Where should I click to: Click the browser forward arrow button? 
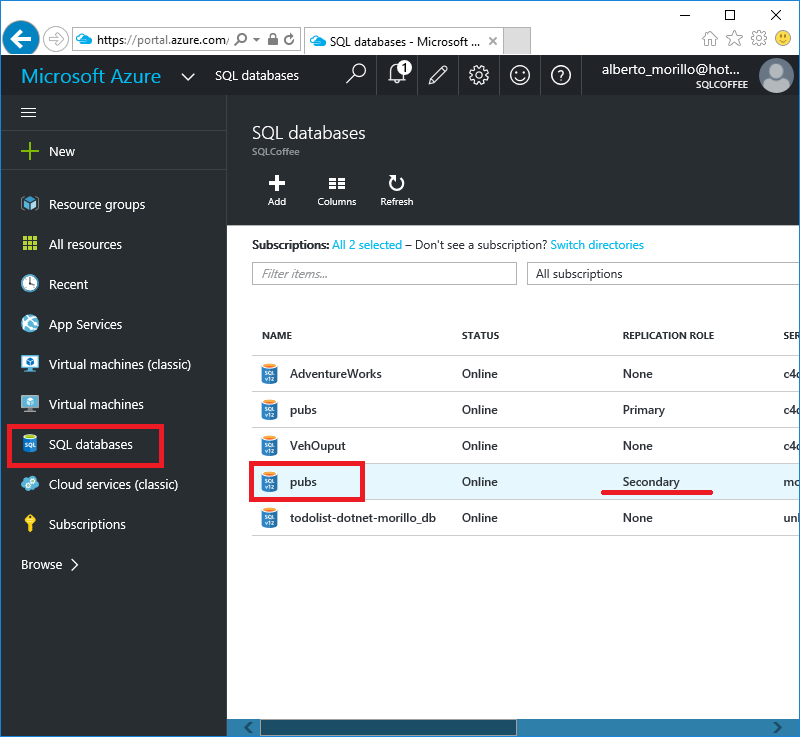[x=56, y=39]
